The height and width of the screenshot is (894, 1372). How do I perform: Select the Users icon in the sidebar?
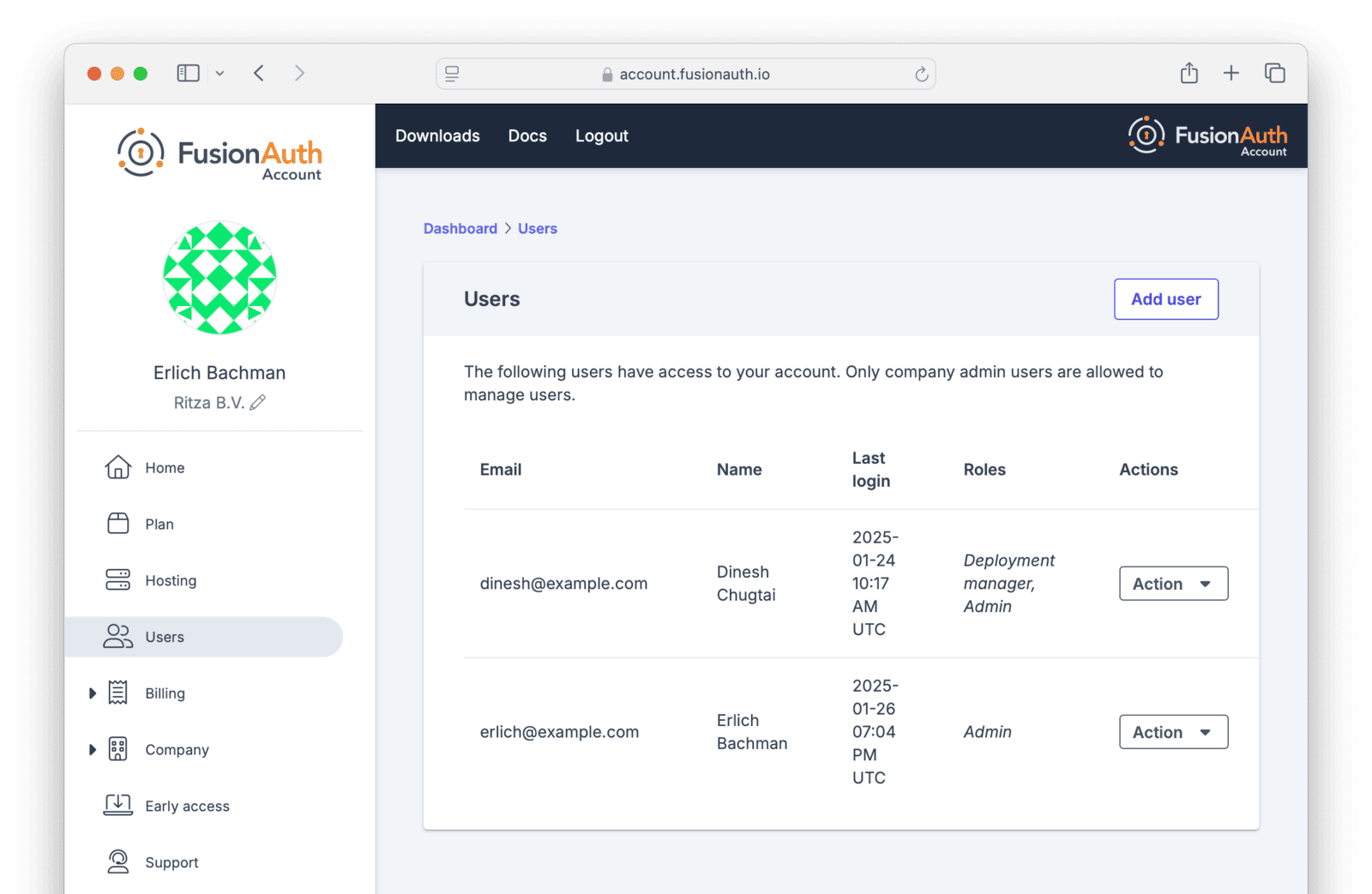[117, 636]
